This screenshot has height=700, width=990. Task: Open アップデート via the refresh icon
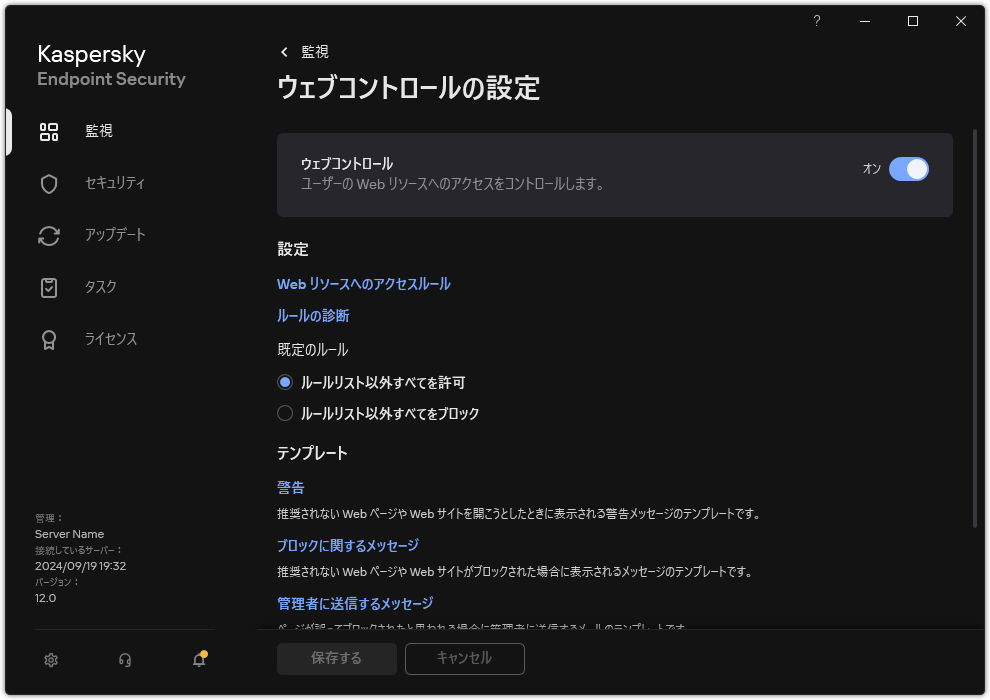[x=49, y=235]
